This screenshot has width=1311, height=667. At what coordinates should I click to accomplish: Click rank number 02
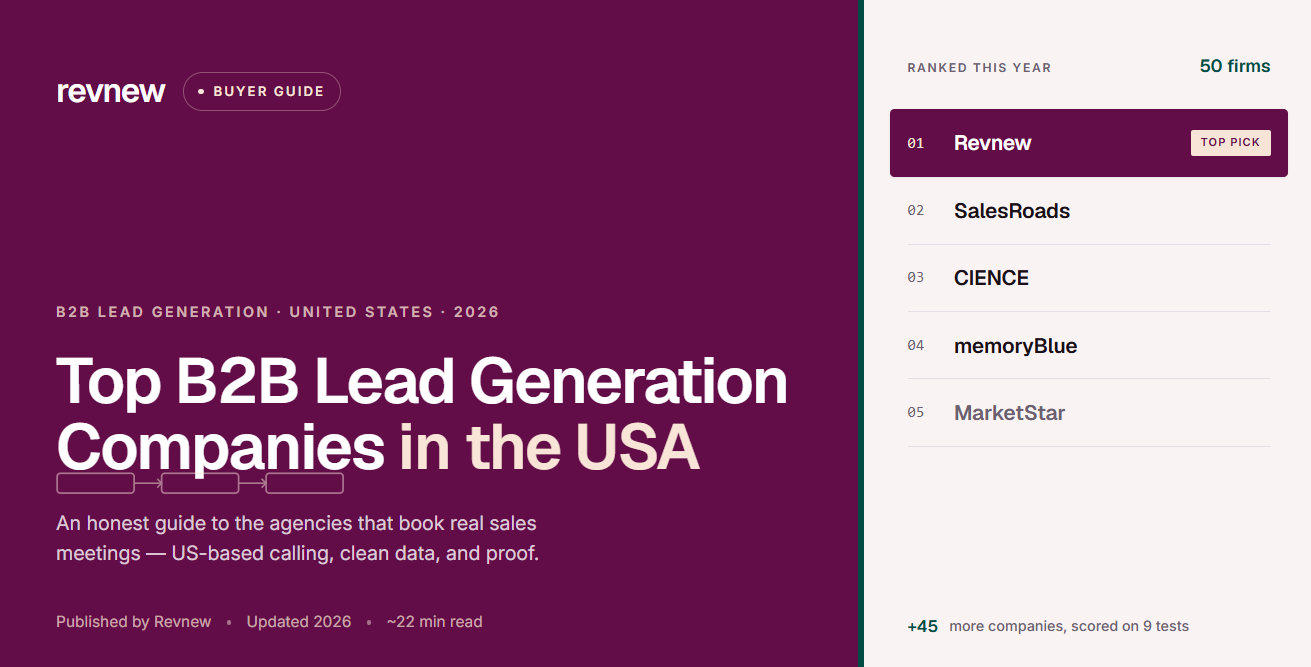915,211
